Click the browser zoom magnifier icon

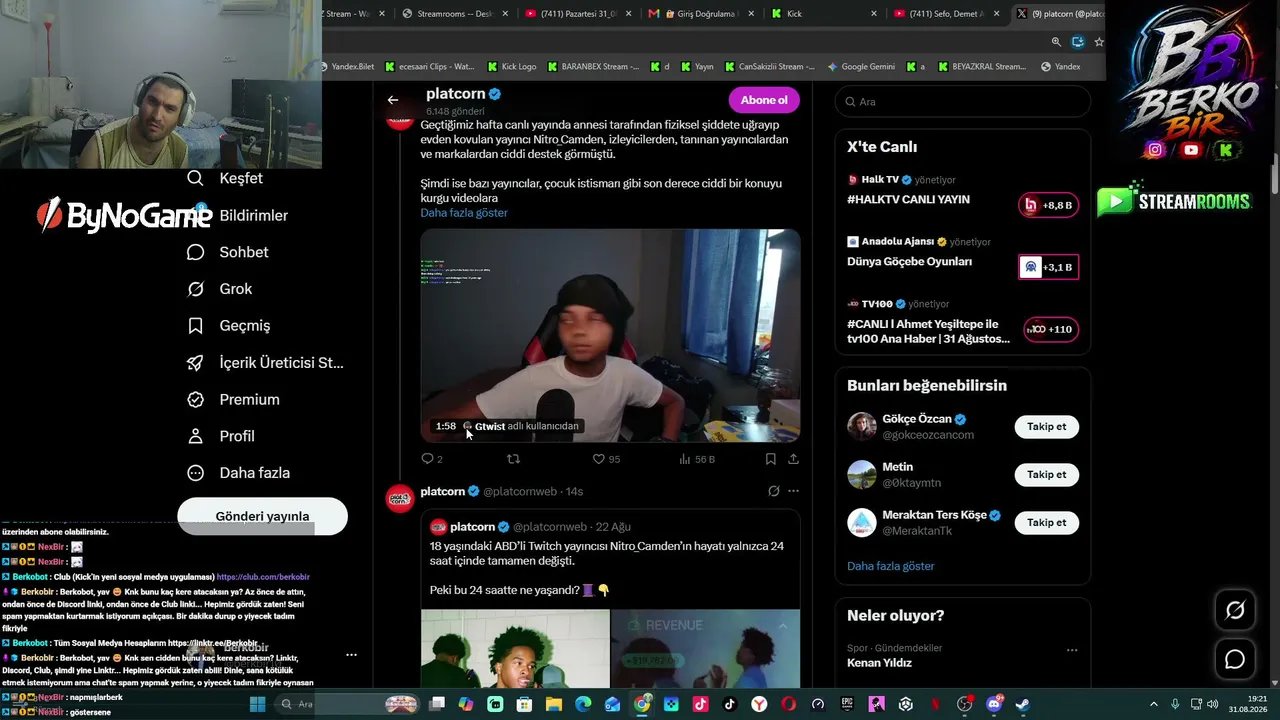[x=1056, y=42]
